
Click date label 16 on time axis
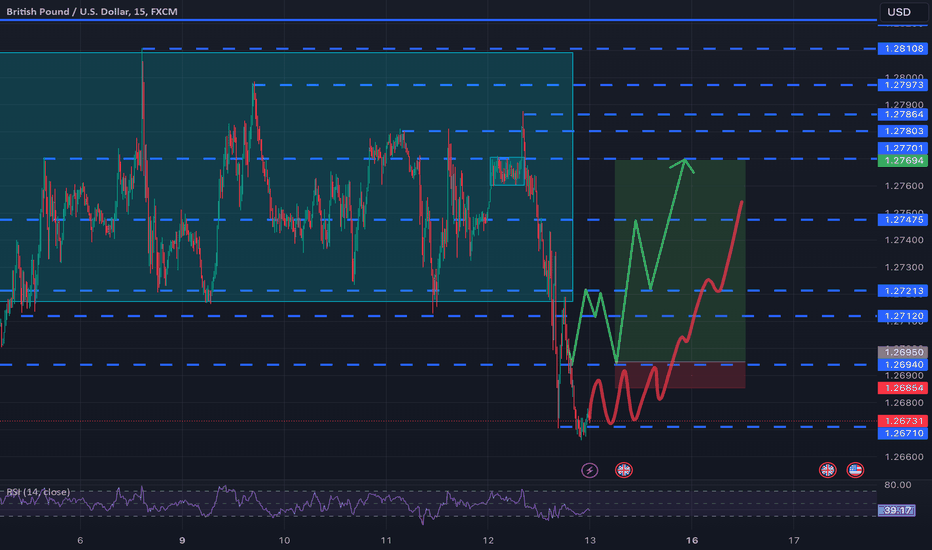692,540
